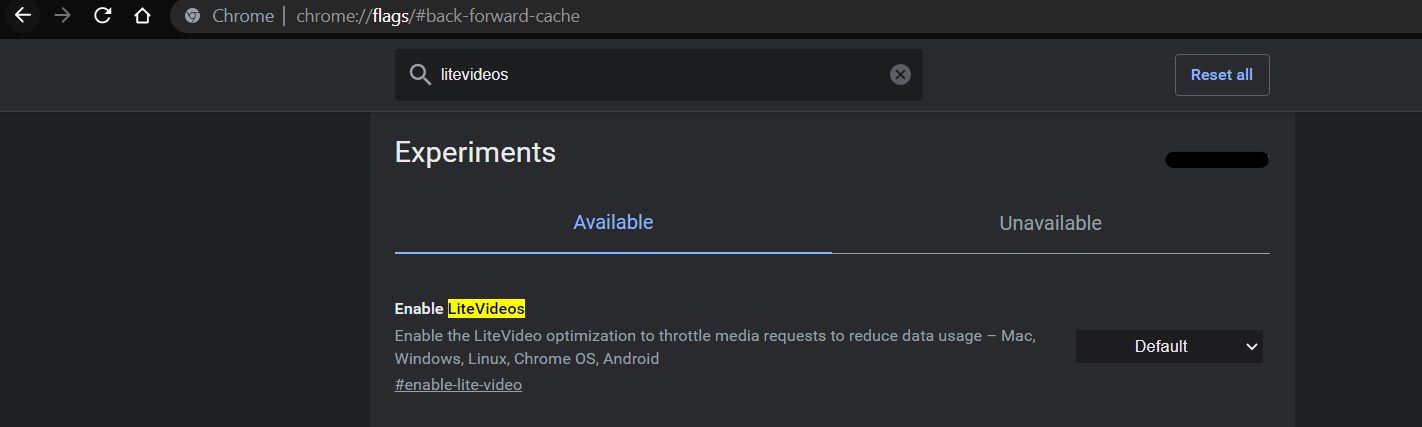Clear the litevideos search with the X icon
1422x427 pixels.
point(900,75)
